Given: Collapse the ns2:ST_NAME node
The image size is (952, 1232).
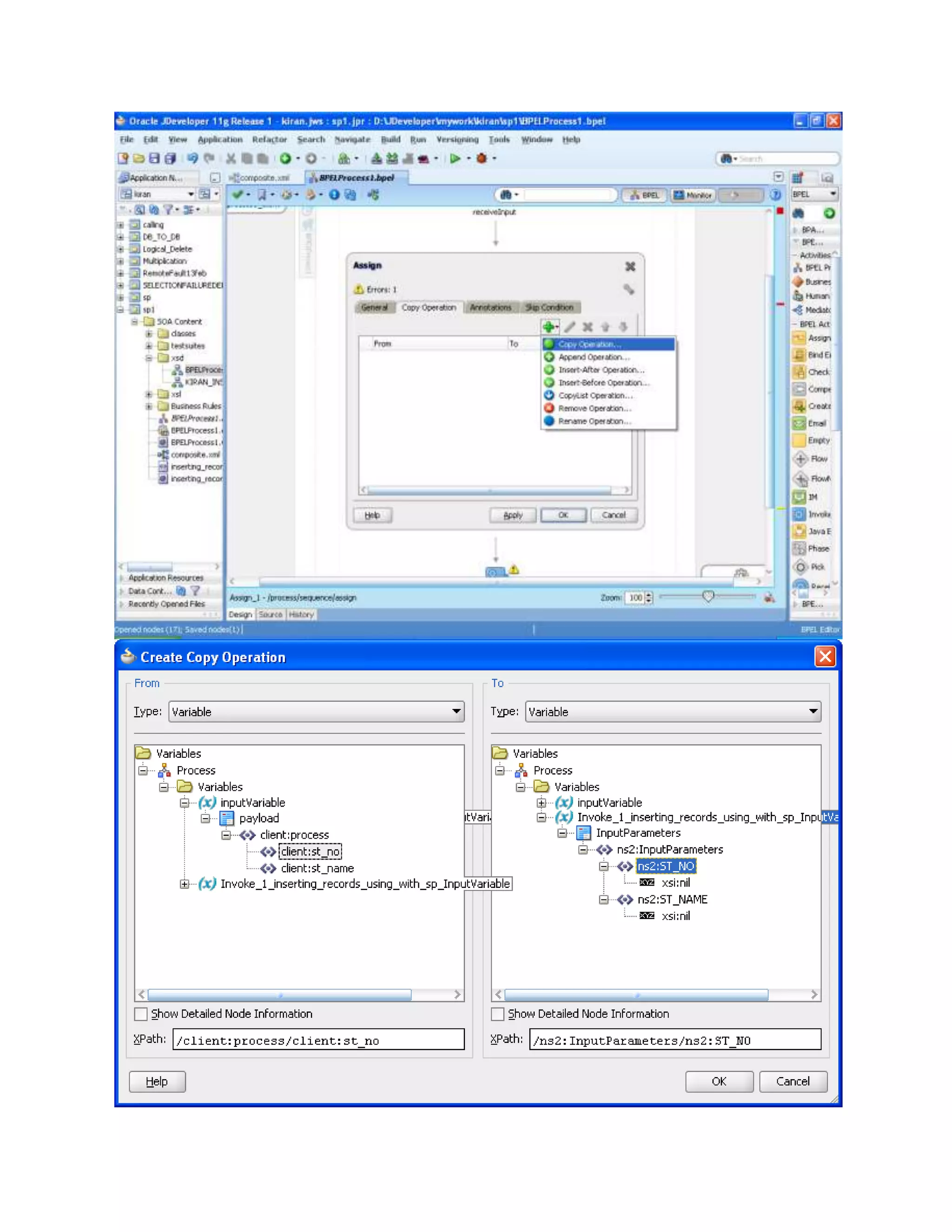Looking at the screenshot, I should pyautogui.click(x=603, y=900).
